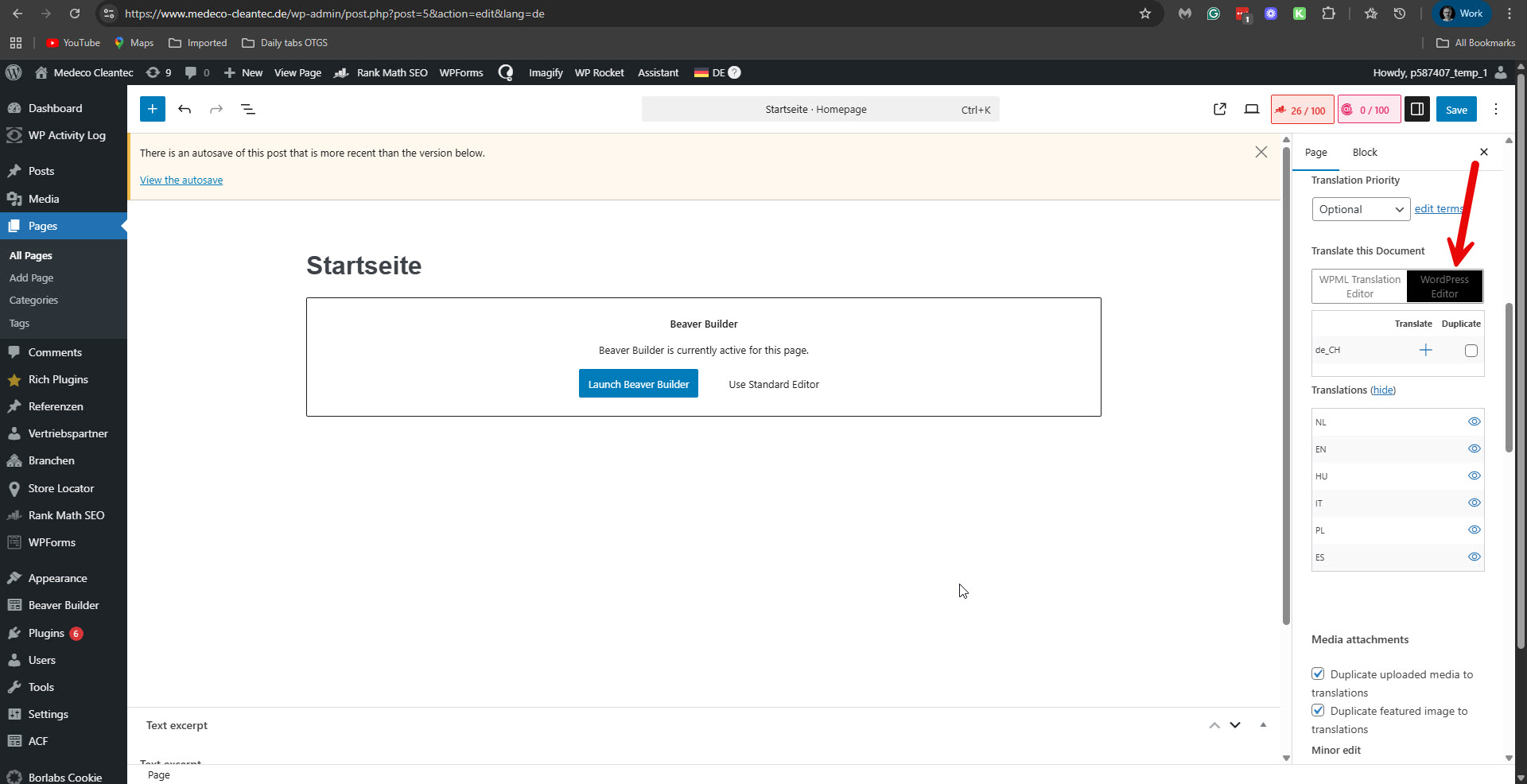Toggle the settings sidebar panel icon
The height and width of the screenshot is (784, 1527).
(1417, 110)
